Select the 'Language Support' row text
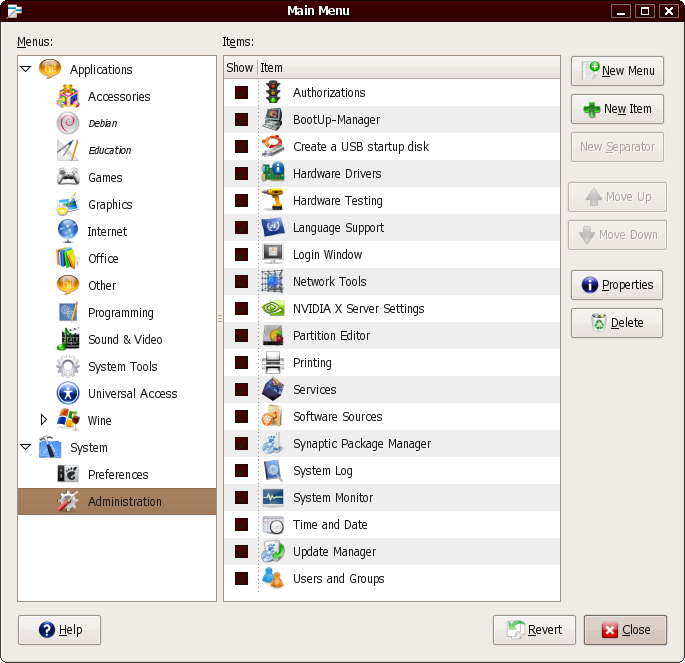Screen dimensions: 685x663 [339, 228]
